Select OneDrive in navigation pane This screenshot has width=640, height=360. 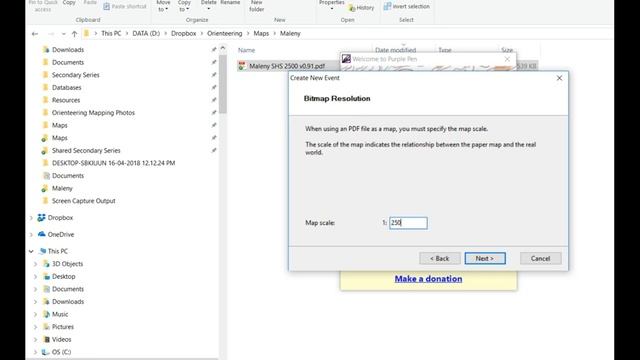click(x=61, y=235)
